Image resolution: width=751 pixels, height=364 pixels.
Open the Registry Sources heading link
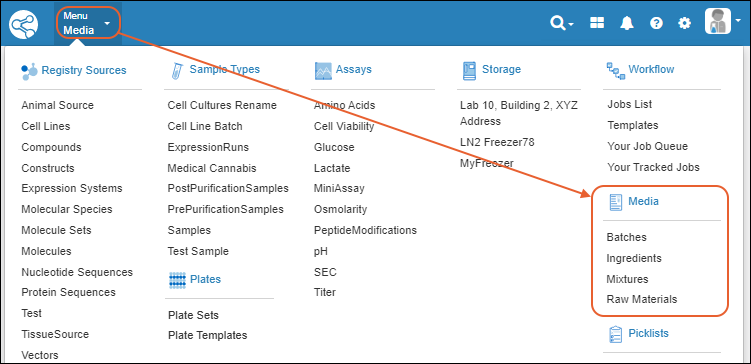pyautogui.click(x=84, y=70)
